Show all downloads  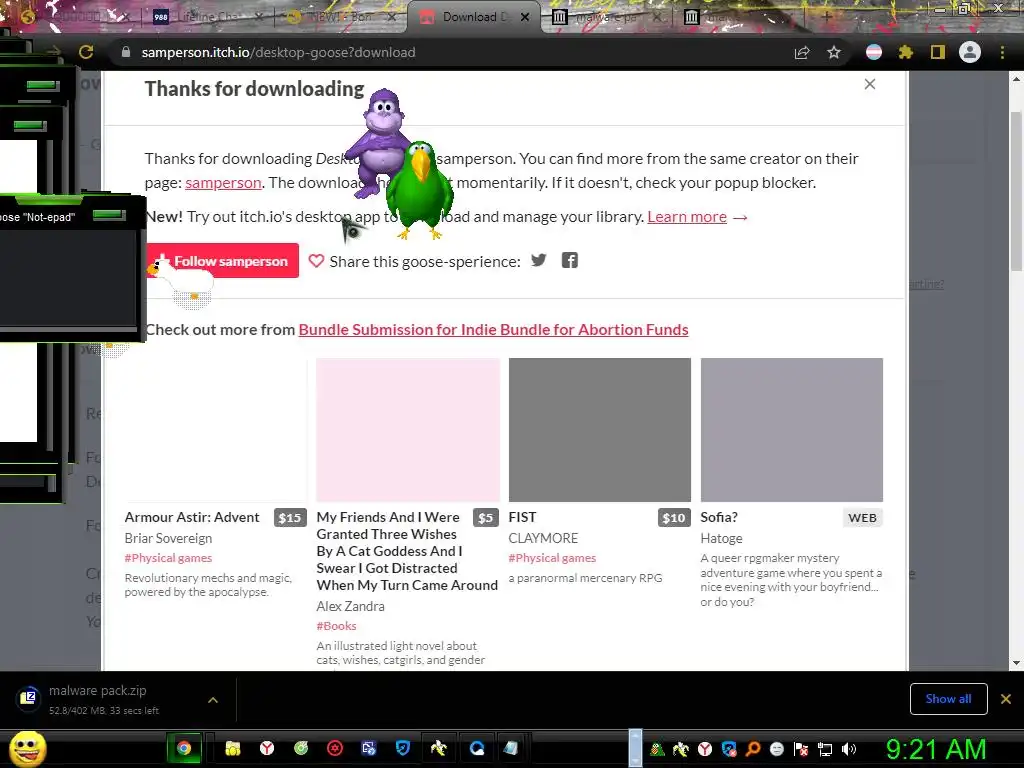click(x=948, y=699)
